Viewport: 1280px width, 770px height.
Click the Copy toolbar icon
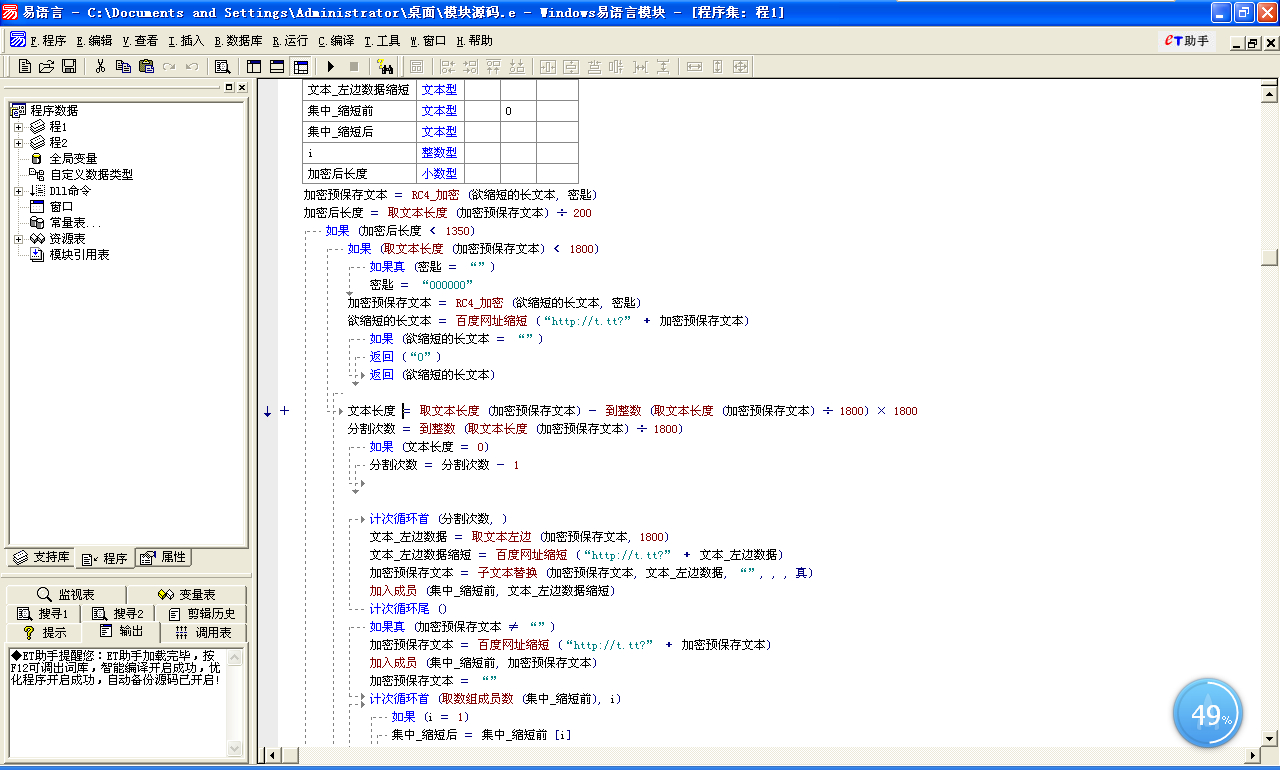tap(123, 66)
